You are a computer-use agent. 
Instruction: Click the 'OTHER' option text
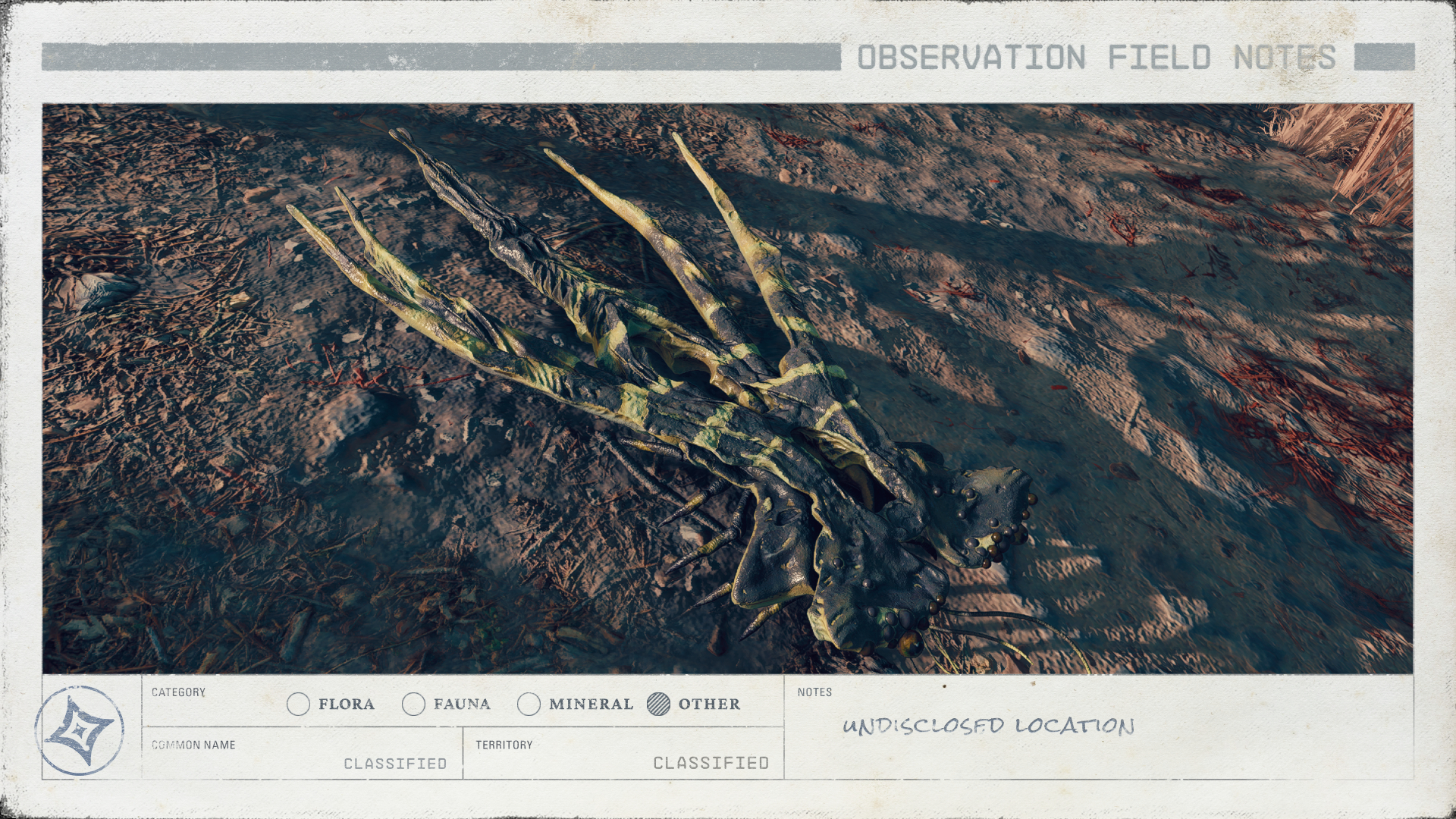709,704
